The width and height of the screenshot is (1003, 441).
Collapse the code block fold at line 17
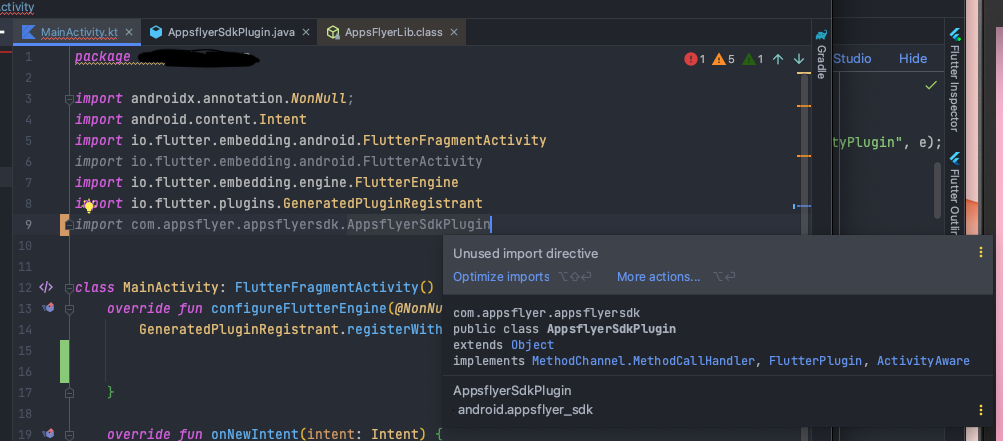[68, 392]
